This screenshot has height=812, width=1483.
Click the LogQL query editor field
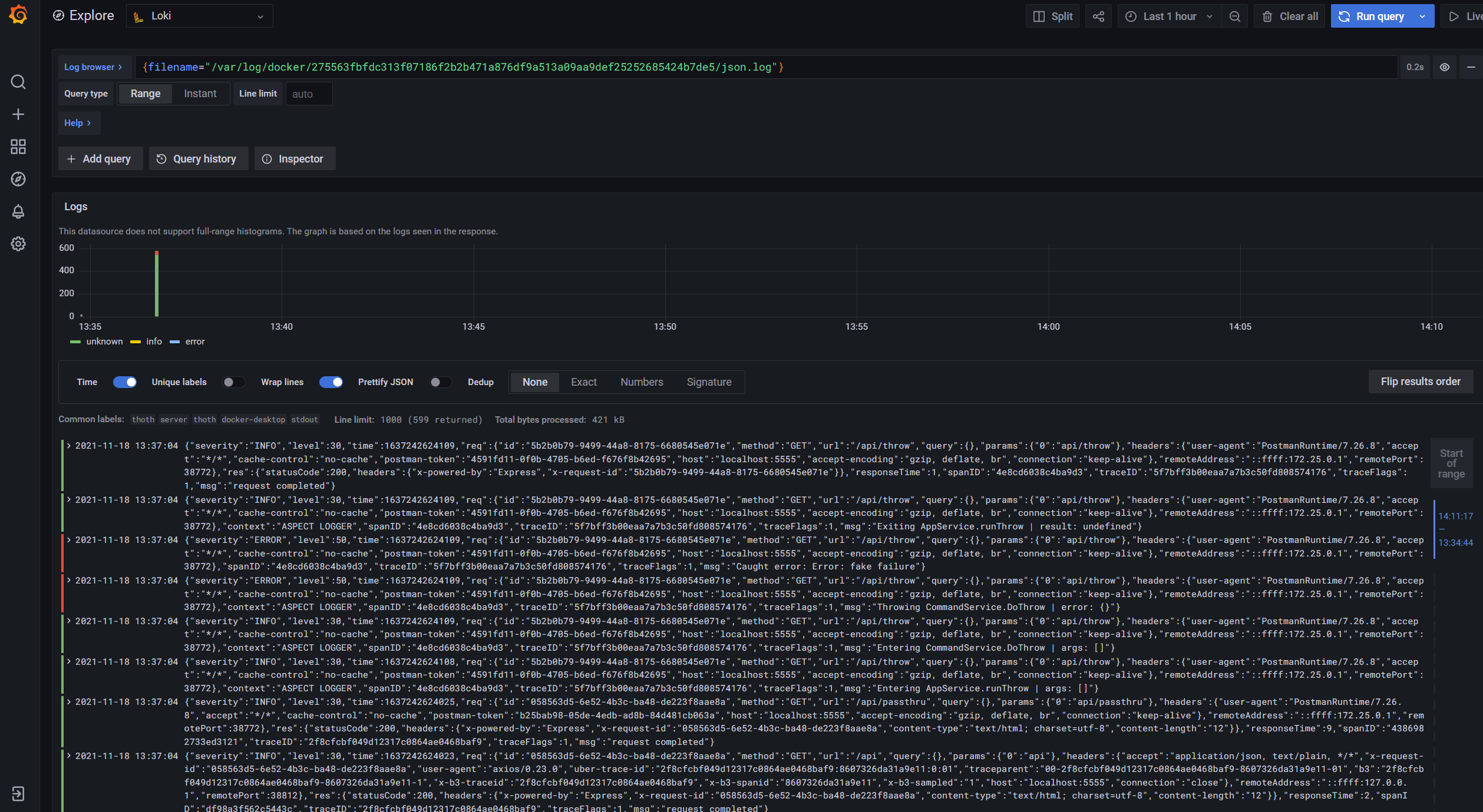[766, 67]
